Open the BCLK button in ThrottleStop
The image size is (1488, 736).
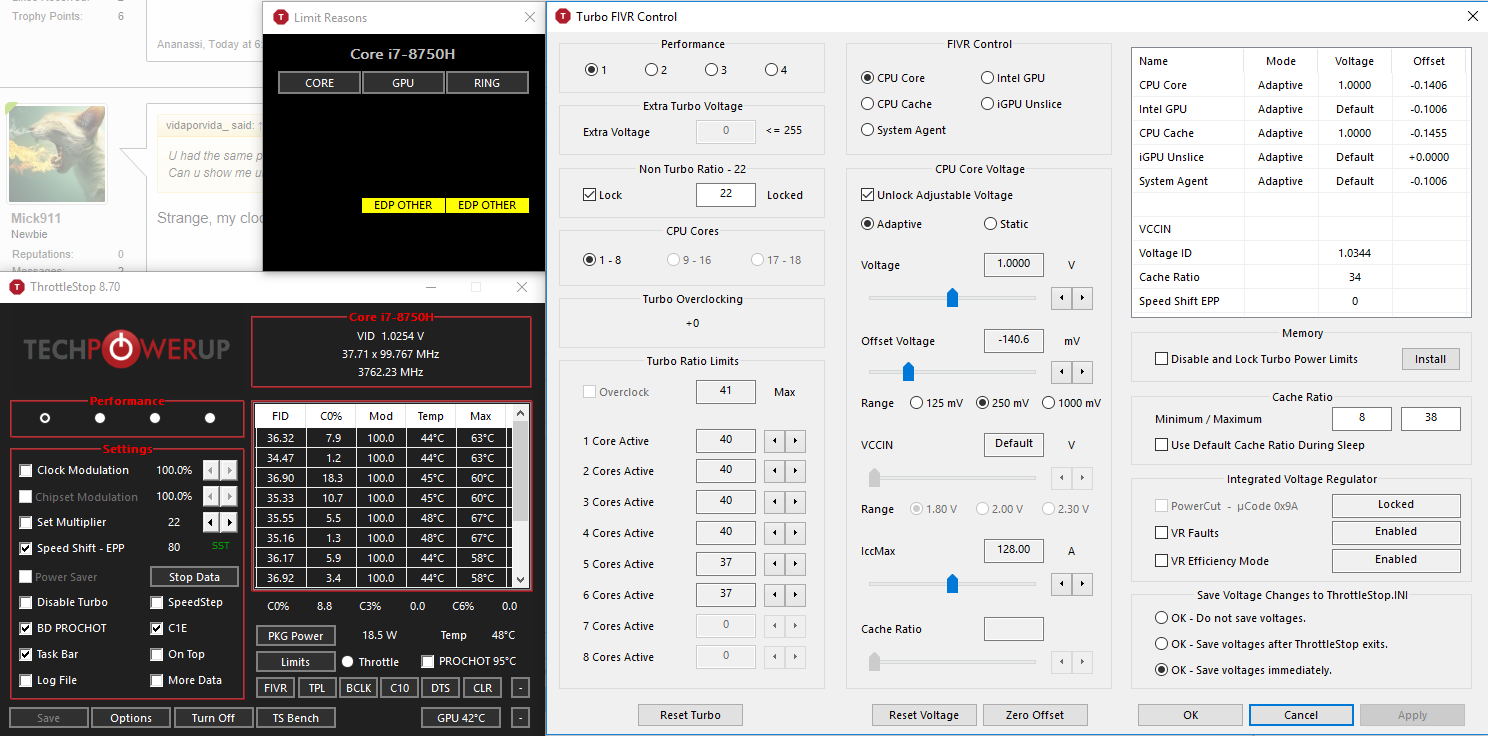point(358,688)
